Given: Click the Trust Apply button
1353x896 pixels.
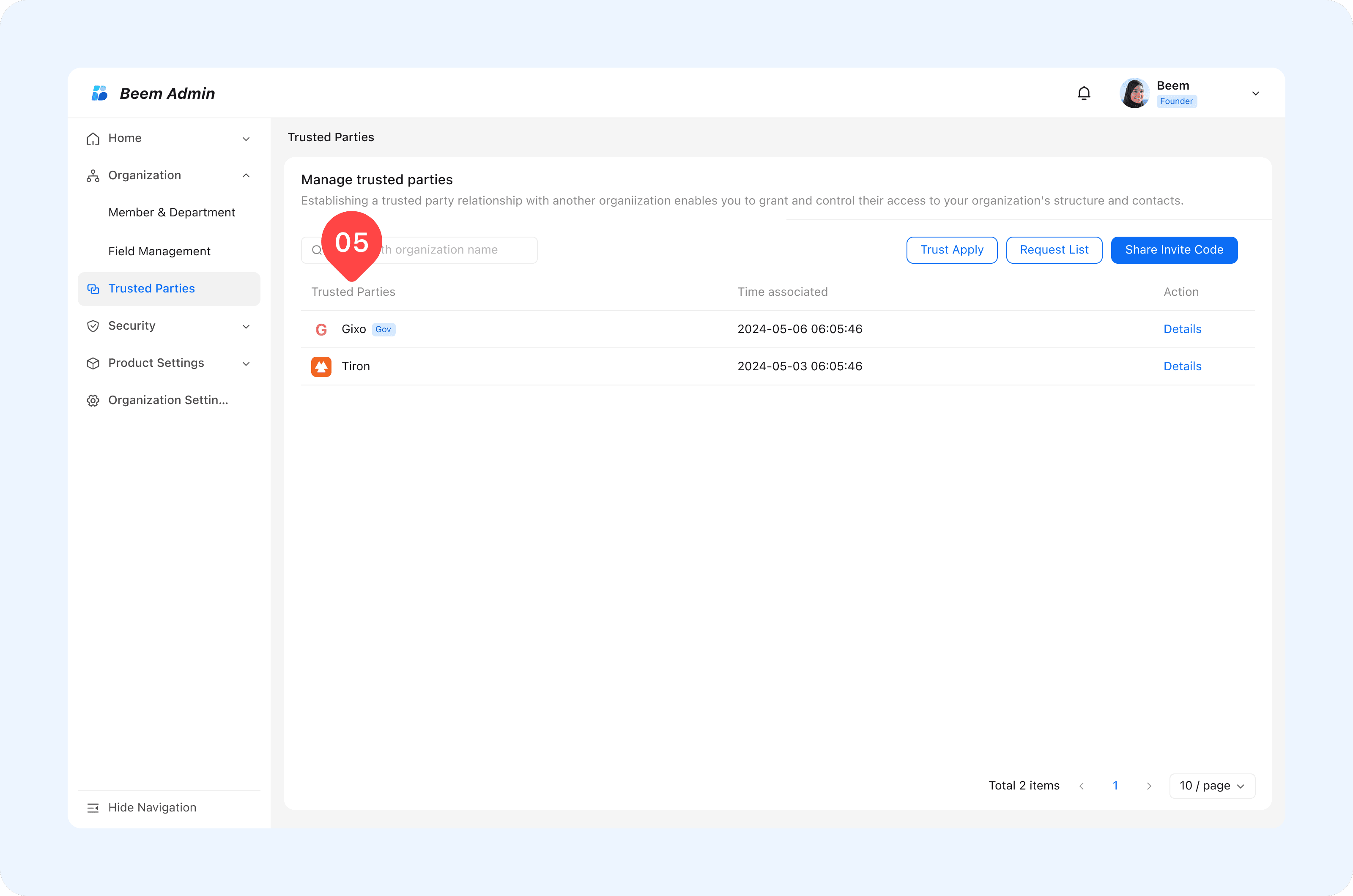Looking at the screenshot, I should 952,250.
